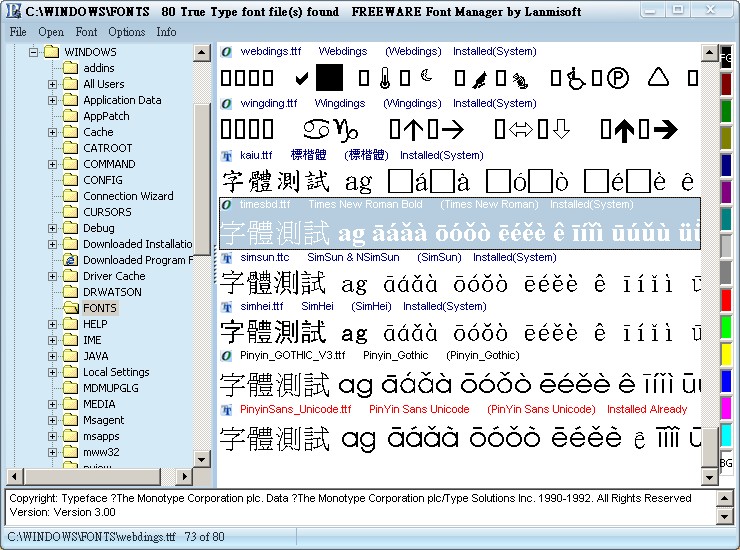
Task: Expand the Driver Cache folder node
Action: 52,276
